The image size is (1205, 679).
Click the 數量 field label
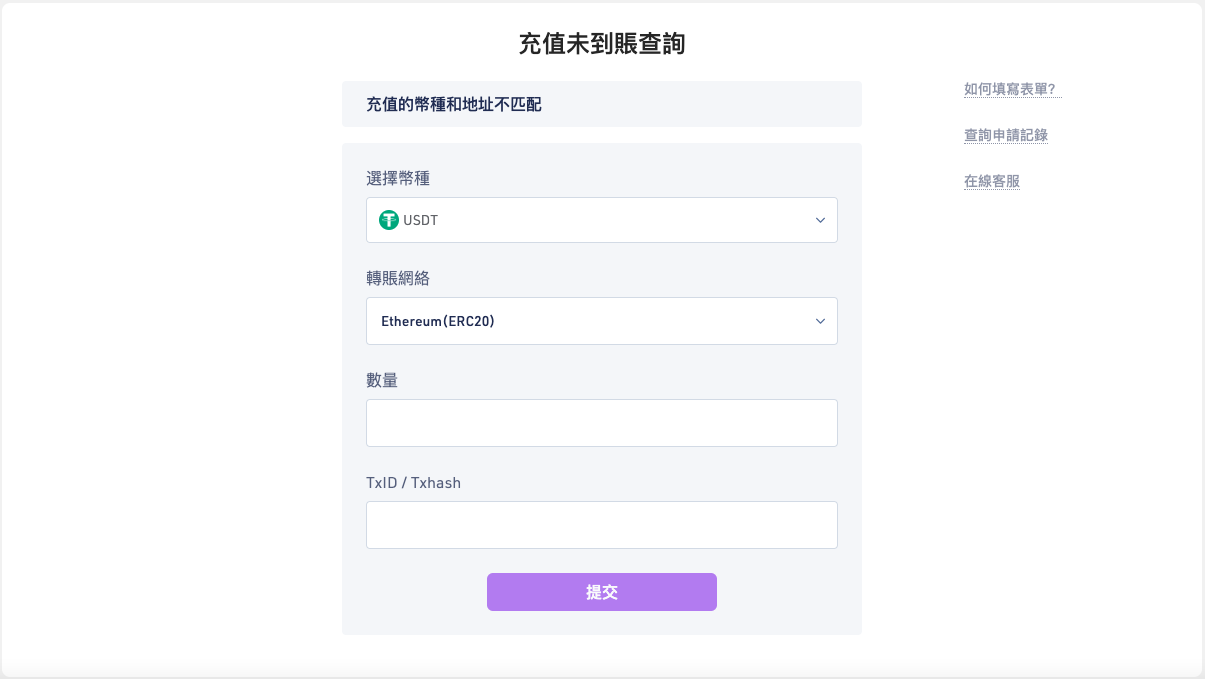382,380
